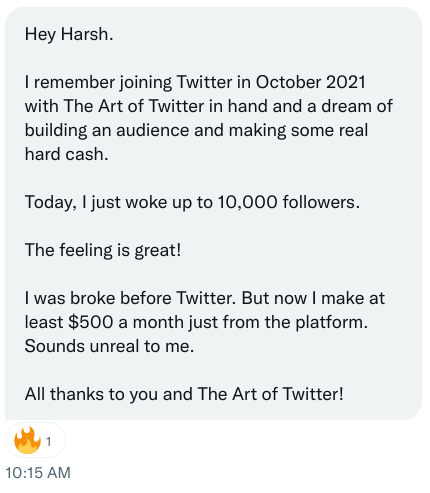Click the words 'hard cash.'
The image size is (430, 493).
[67, 154]
